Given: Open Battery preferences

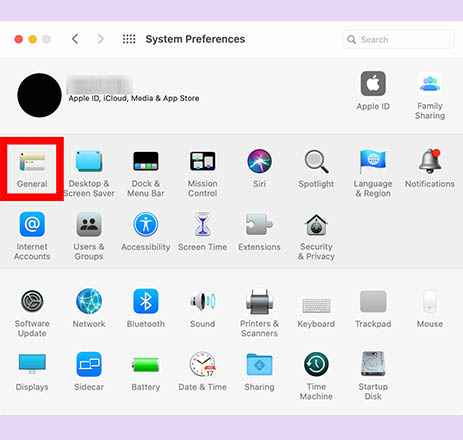Looking at the screenshot, I should 146,374.
